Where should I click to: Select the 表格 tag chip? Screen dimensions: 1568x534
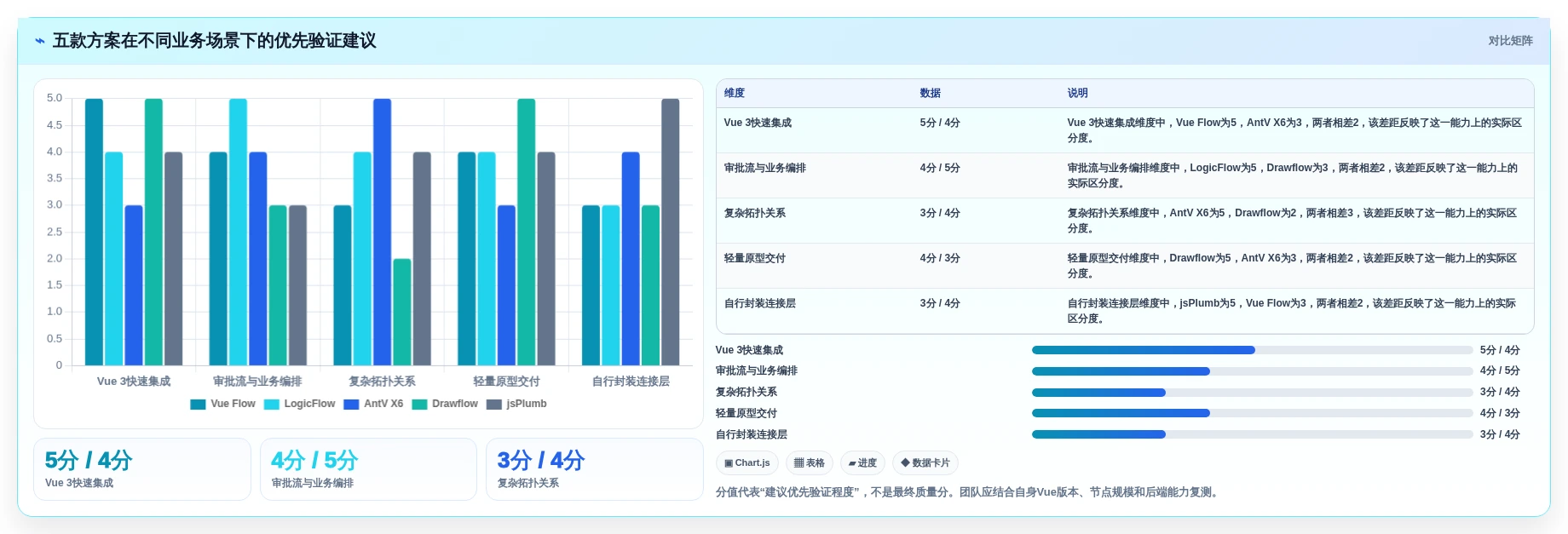click(x=809, y=463)
